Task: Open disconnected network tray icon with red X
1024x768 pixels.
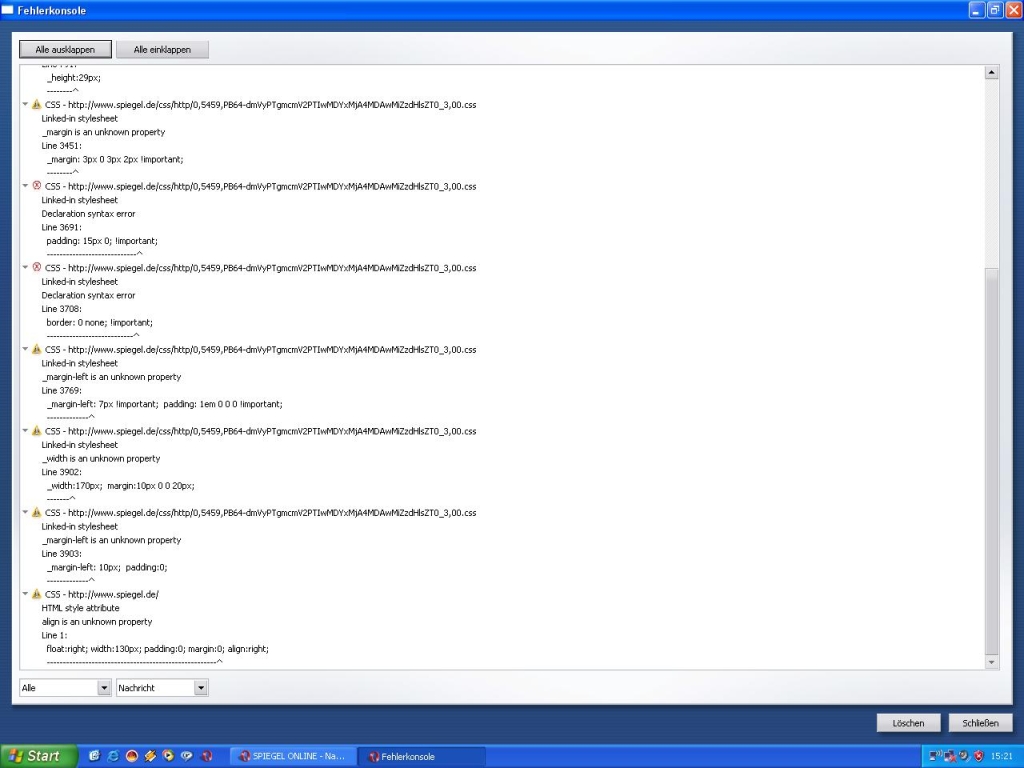Action: click(950, 756)
